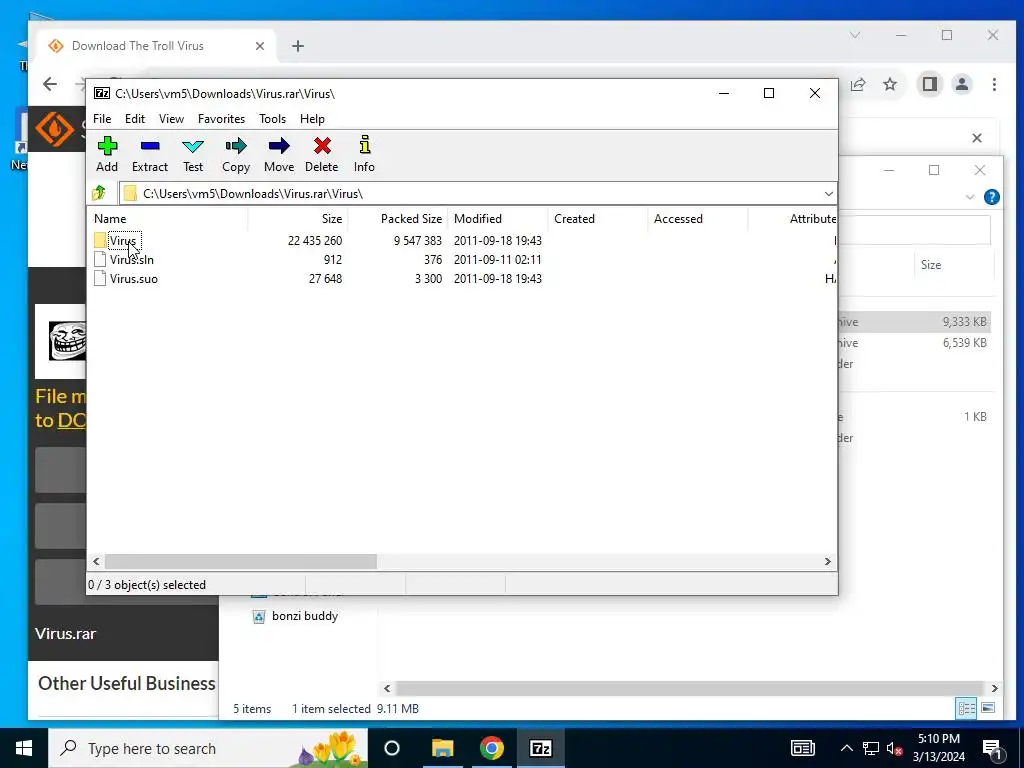Image resolution: width=1024 pixels, height=768 pixels.
Task: Click the Add button in 7-Zip toolbar
Action: pyautogui.click(x=107, y=155)
